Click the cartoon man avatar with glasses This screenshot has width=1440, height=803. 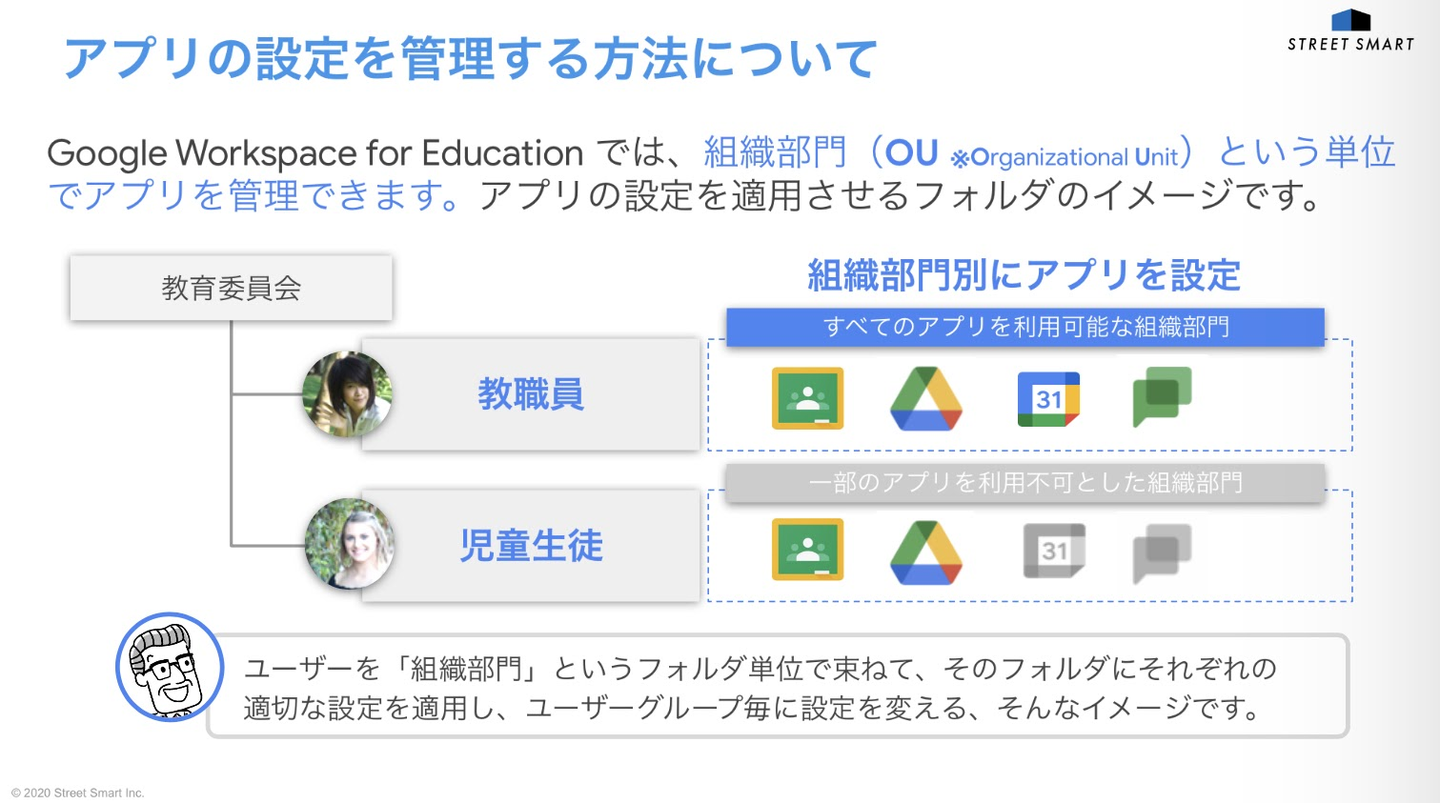point(168,667)
